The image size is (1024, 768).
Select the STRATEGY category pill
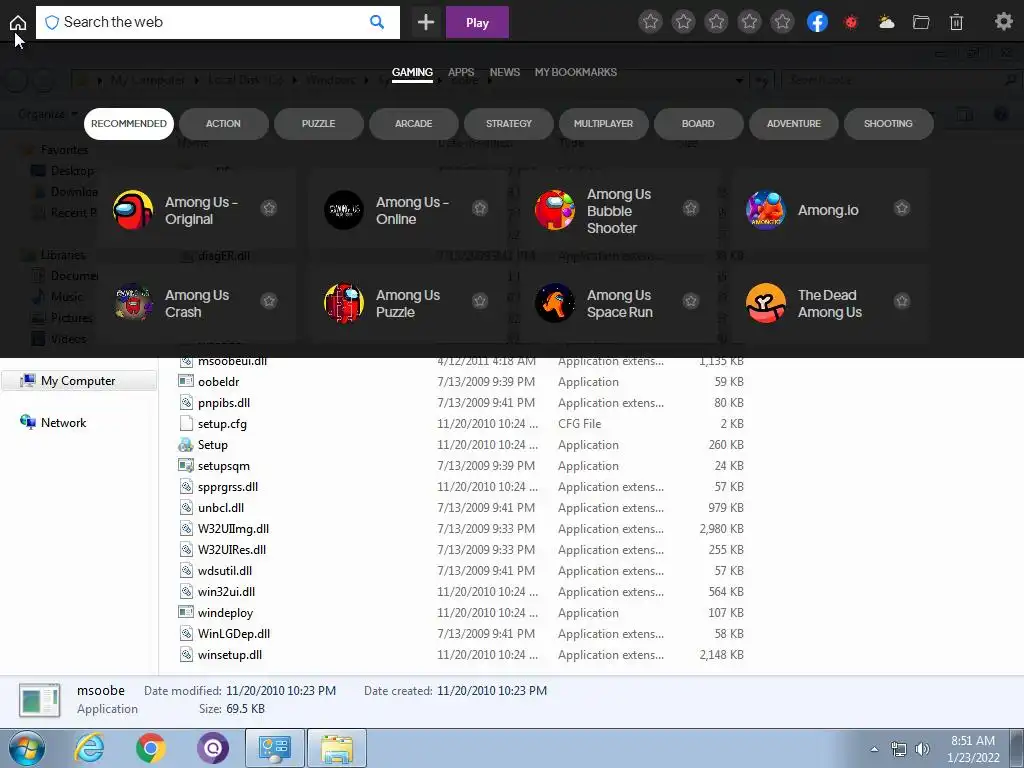pos(509,124)
